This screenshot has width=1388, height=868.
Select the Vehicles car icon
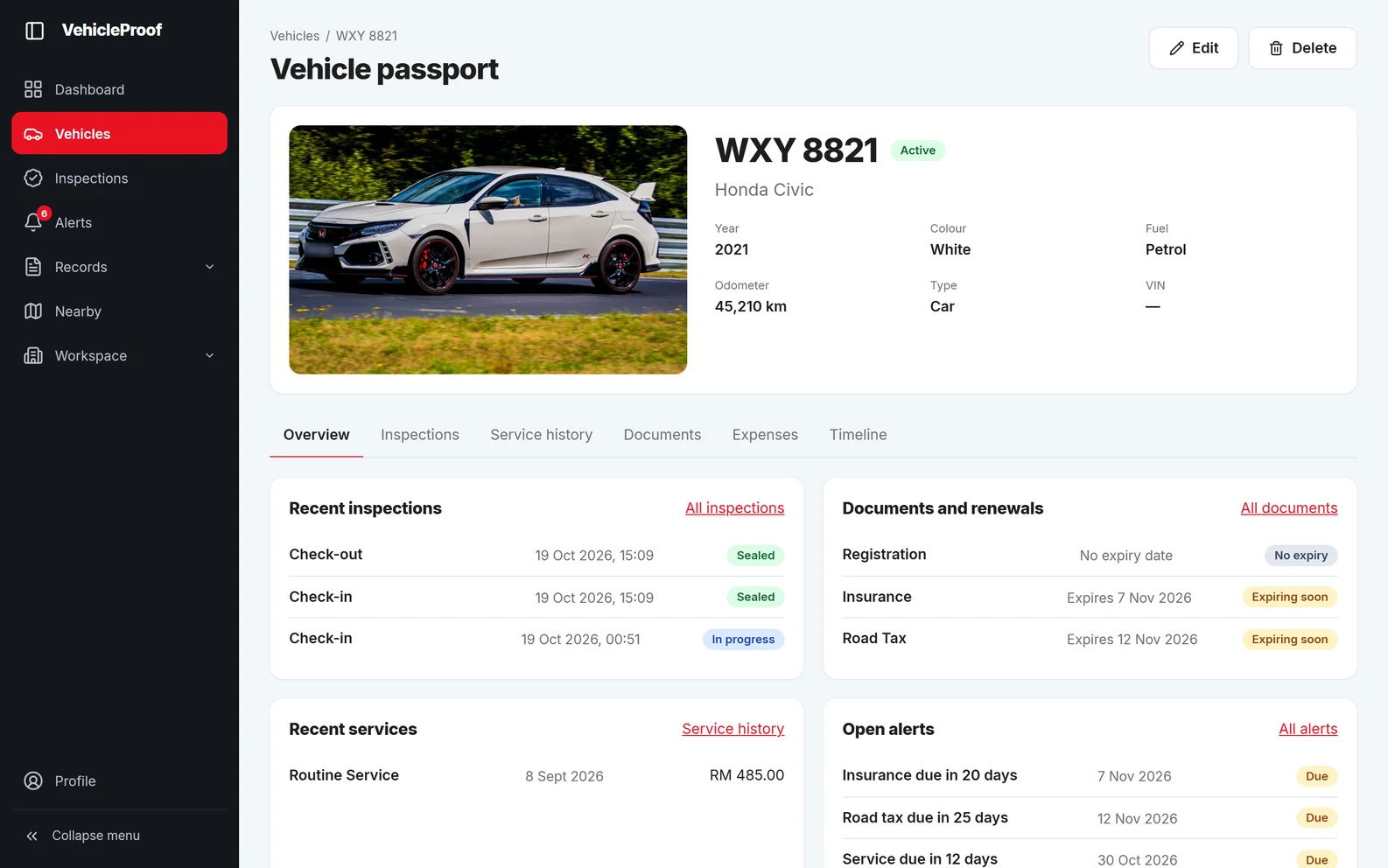pyautogui.click(x=33, y=134)
